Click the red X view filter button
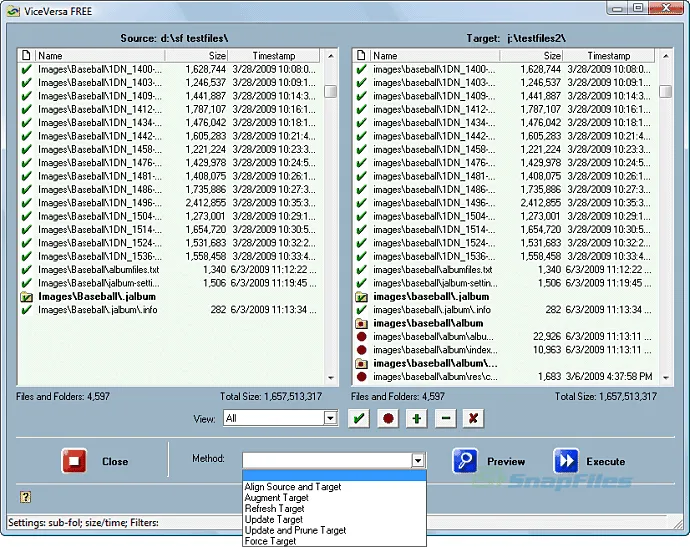The height and width of the screenshot is (547, 690). (473, 418)
